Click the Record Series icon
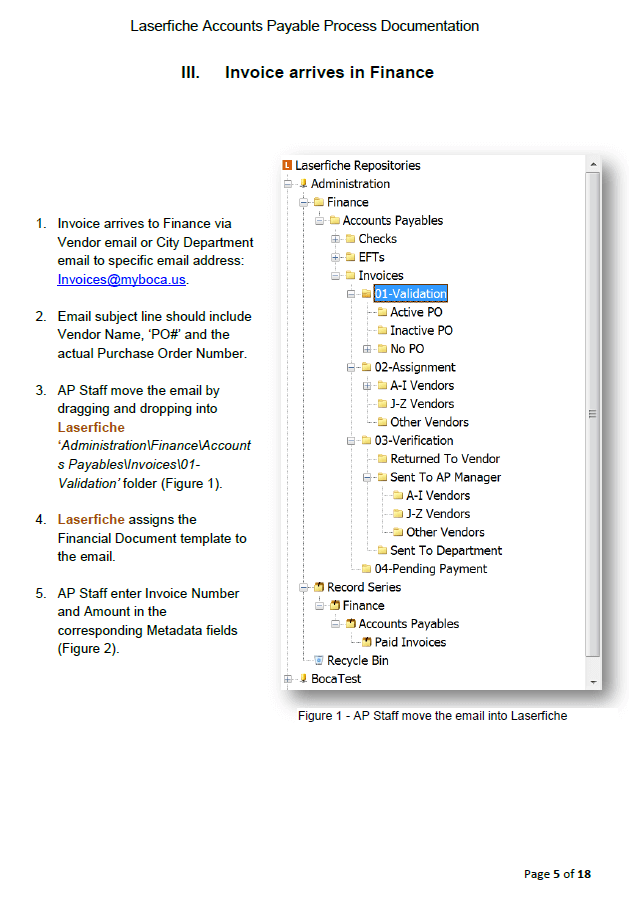This screenshot has width=629, height=900. (x=319, y=587)
